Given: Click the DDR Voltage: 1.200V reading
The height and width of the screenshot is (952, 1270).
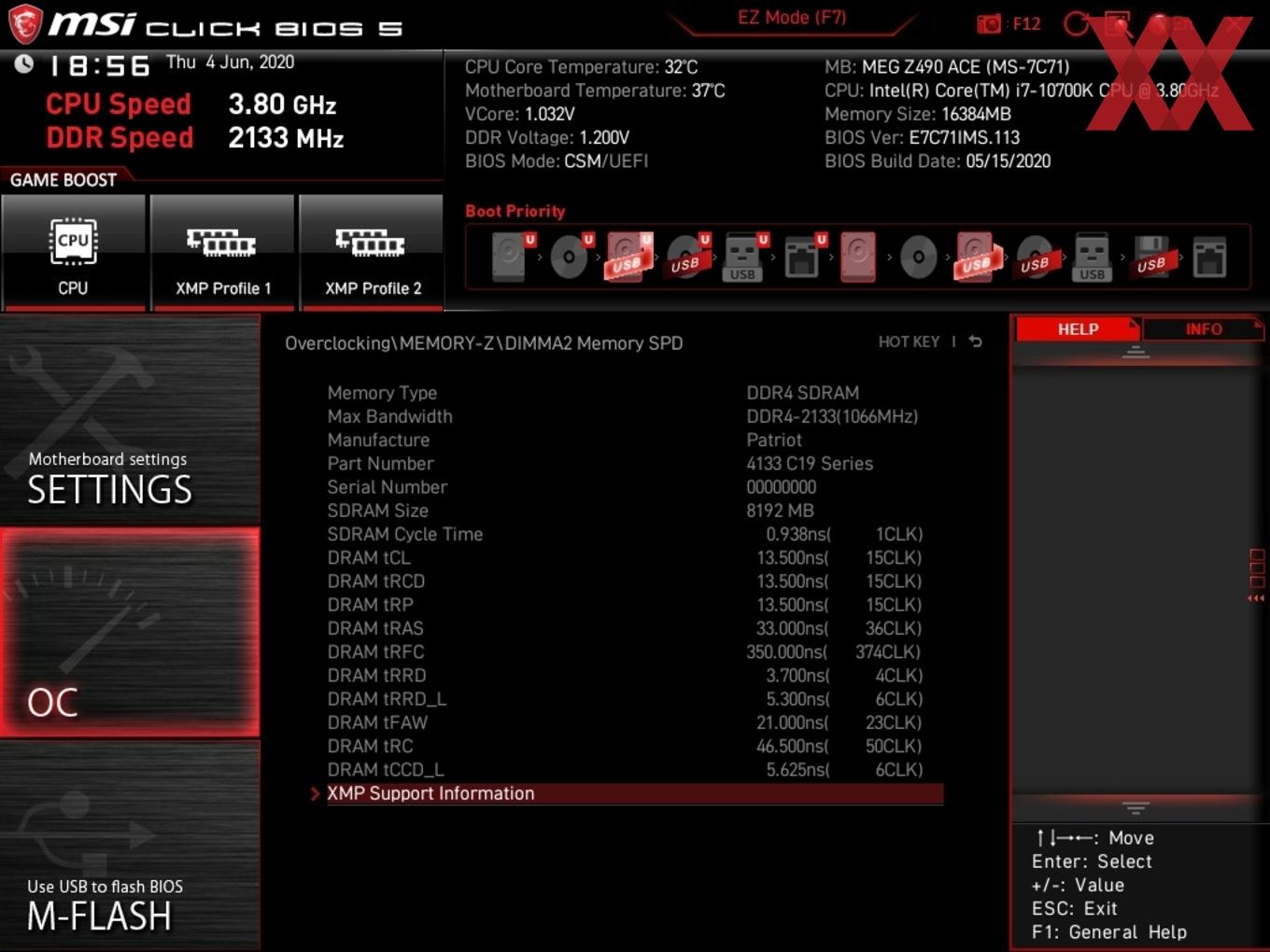Looking at the screenshot, I should 547,137.
